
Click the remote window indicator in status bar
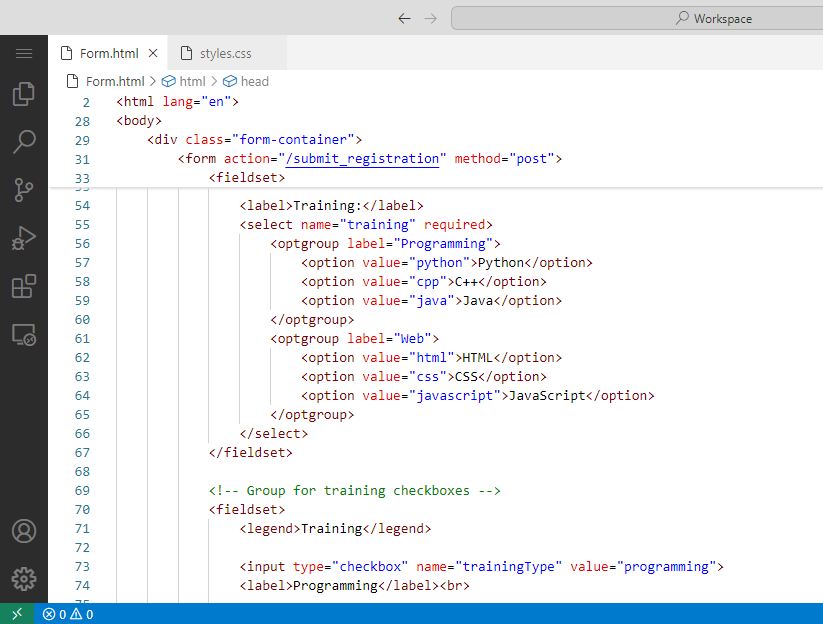pos(17,614)
